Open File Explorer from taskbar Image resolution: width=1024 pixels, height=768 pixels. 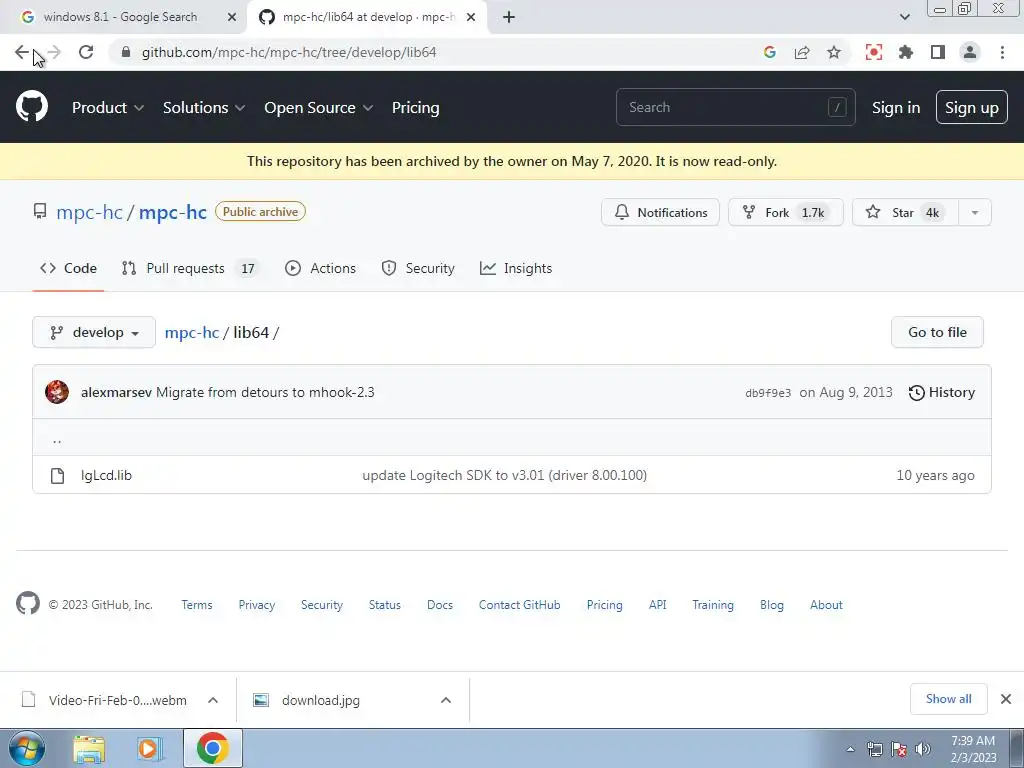click(x=89, y=749)
